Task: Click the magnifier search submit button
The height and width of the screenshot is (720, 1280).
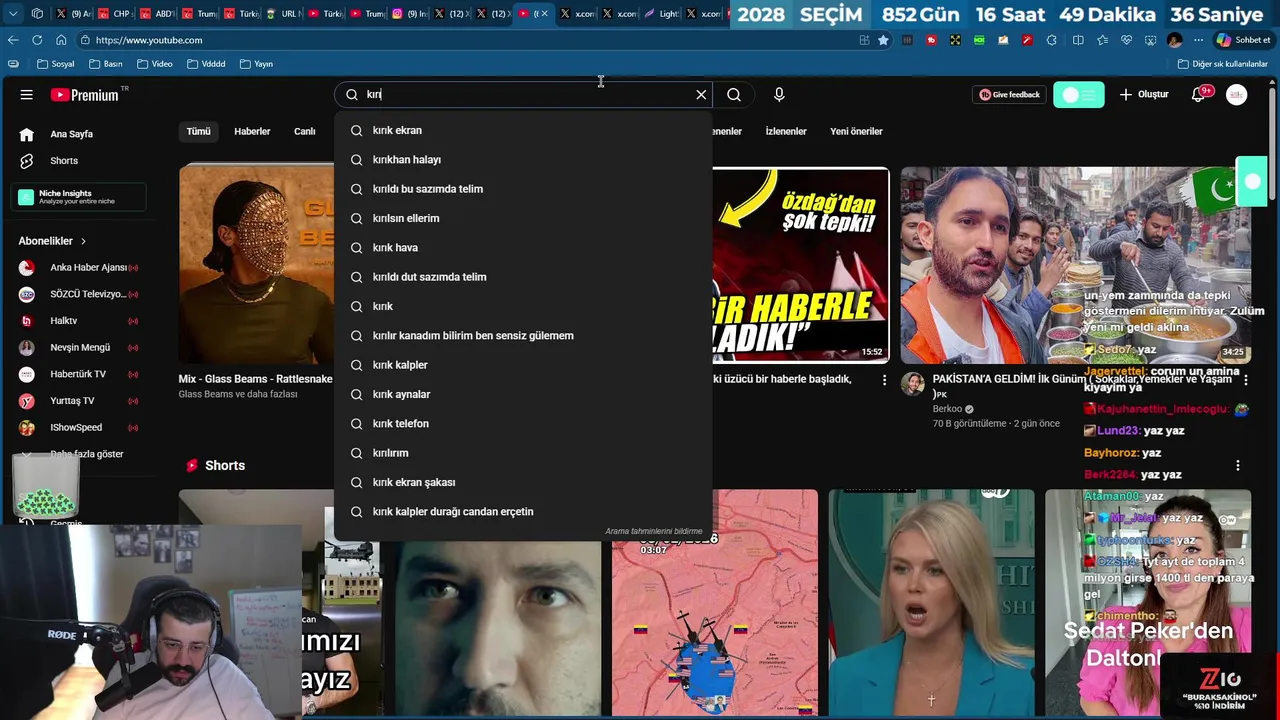Action: tap(734, 94)
